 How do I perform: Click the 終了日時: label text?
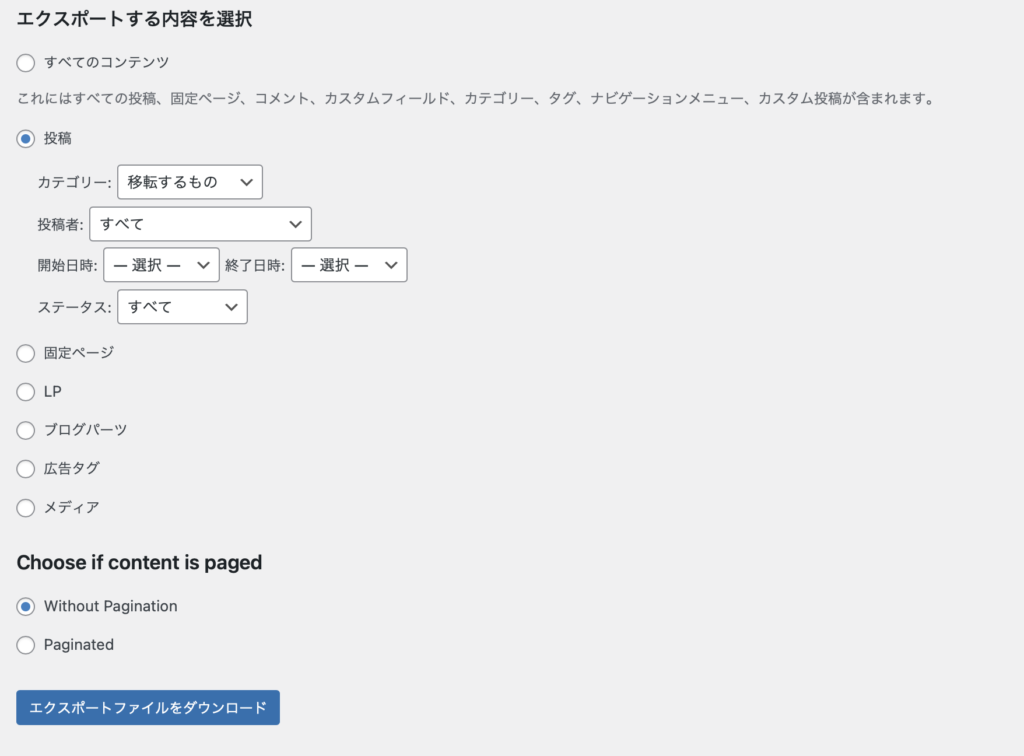coord(255,266)
